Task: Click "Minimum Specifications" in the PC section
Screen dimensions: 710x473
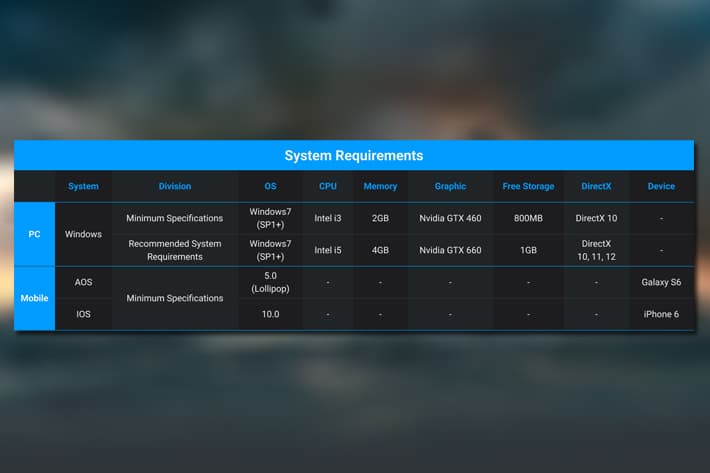Action: pos(175,218)
